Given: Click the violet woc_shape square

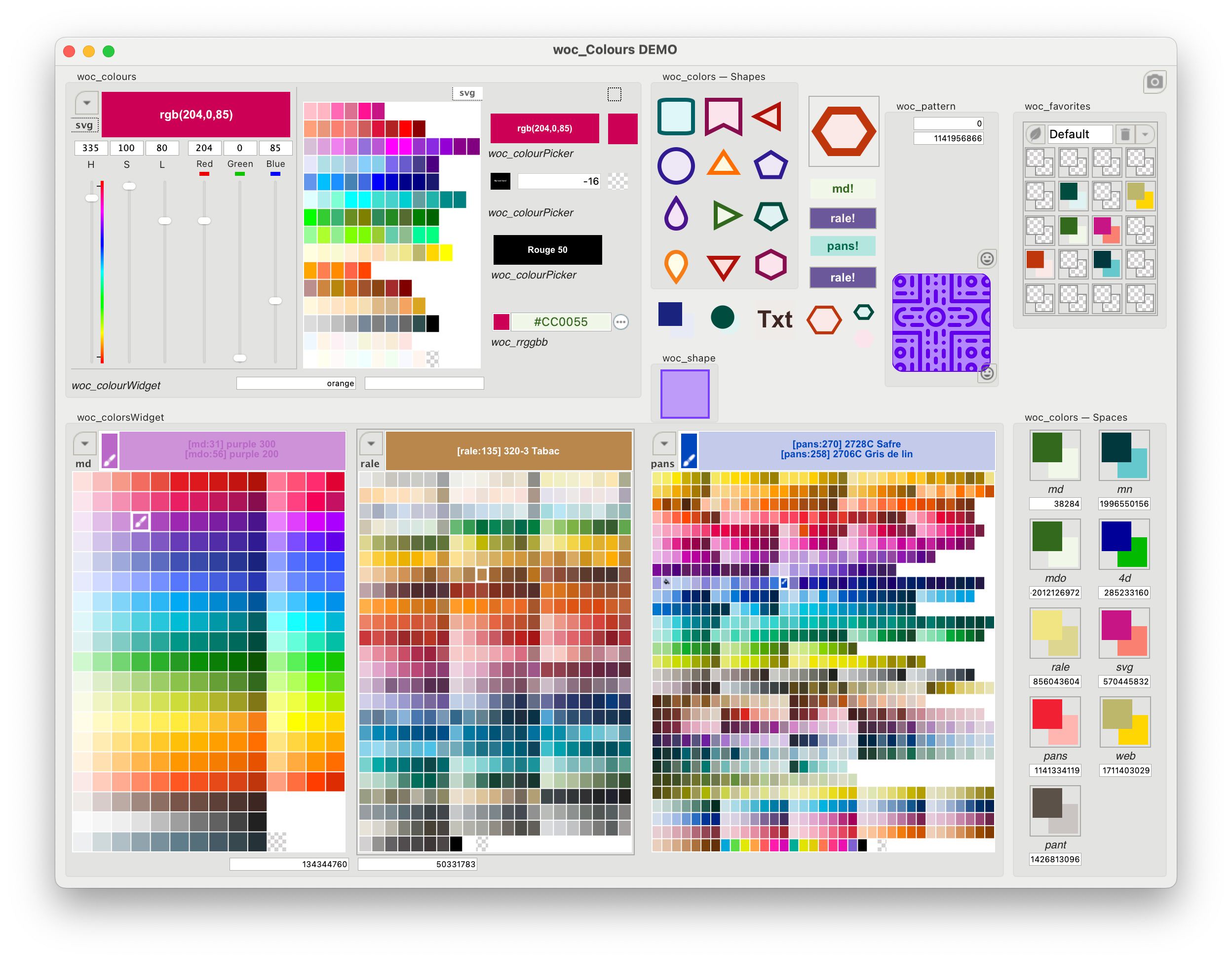Looking at the screenshot, I should coord(685,394).
